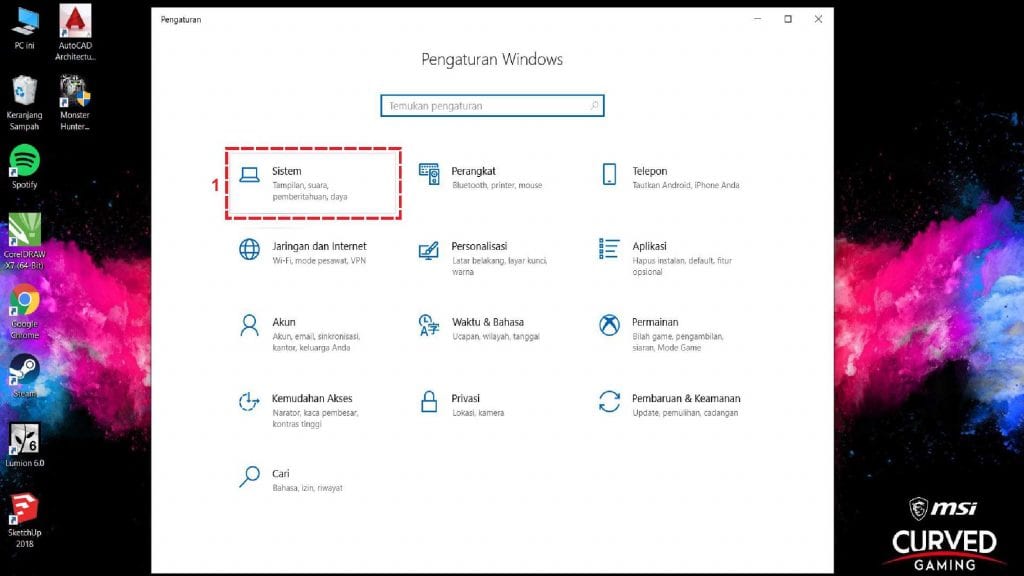This screenshot has width=1024, height=576.
Task: Click the Waktu & Bahasa title
Action: 488,322
